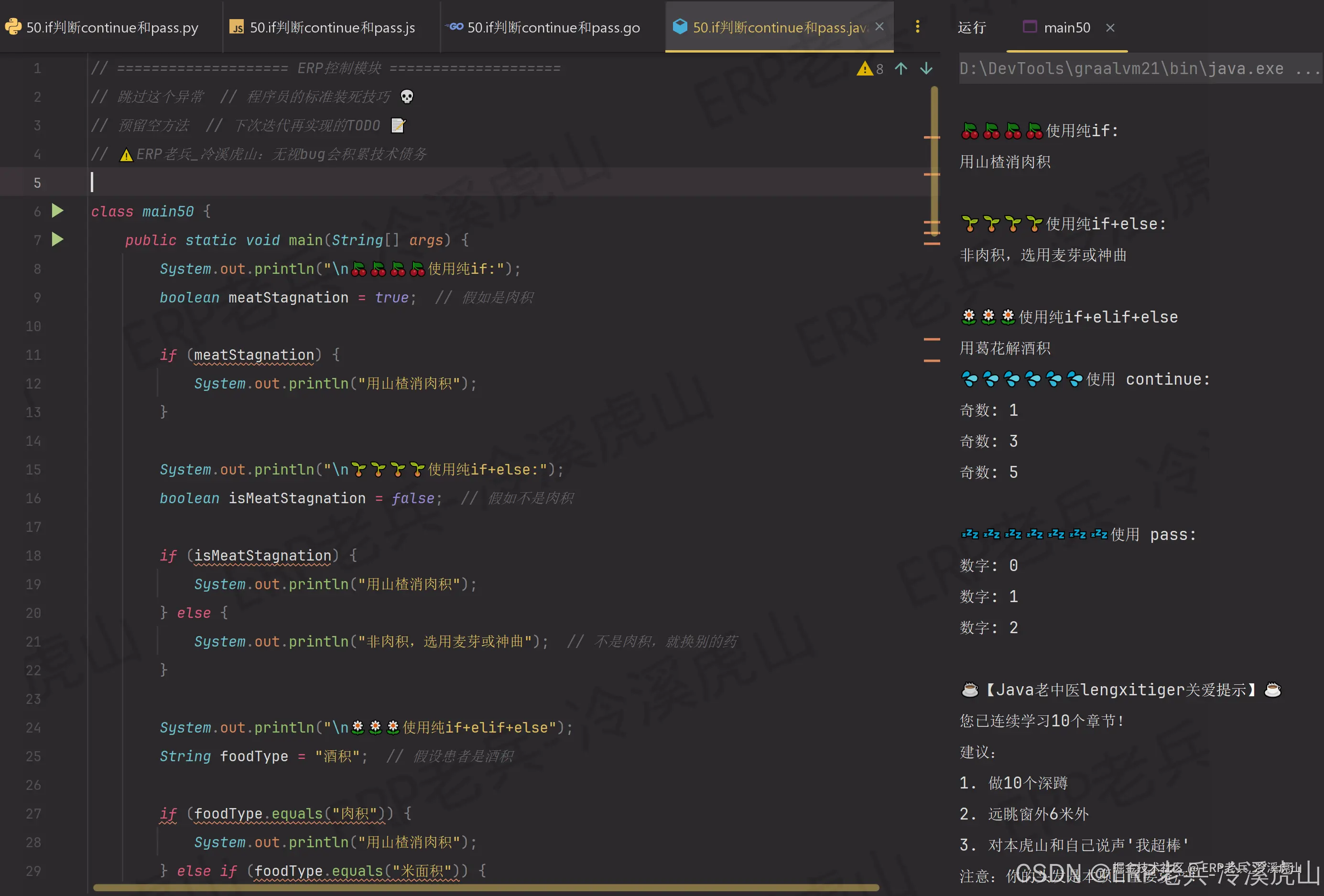Image resolution: width=1324 pixels, height=896 pixels.
Task: Close the Java editor tab
Action: (879, 26)
